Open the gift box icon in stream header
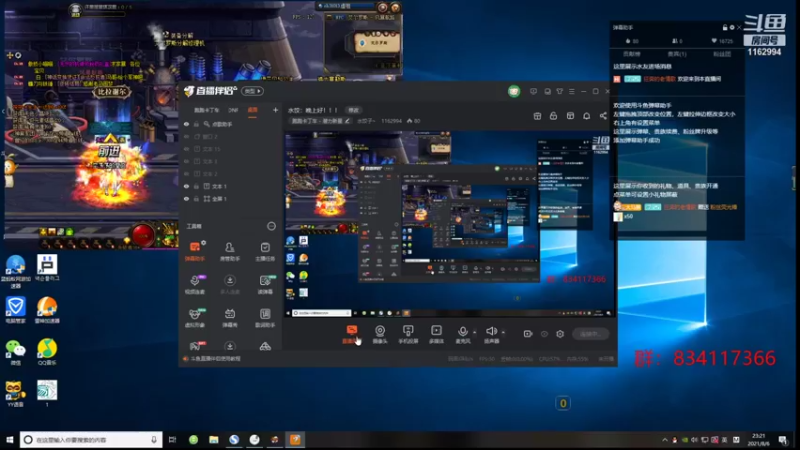800x450 pixels. 537,116
